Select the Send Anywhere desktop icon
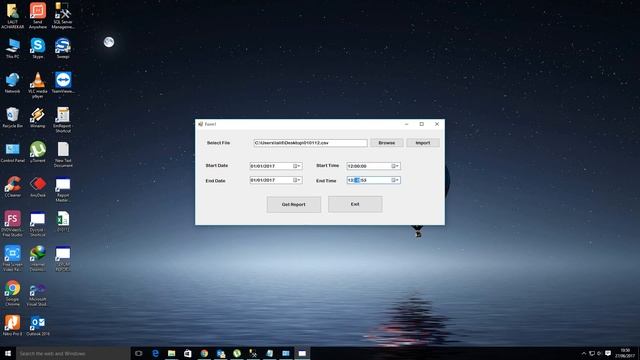Viewport: 640px width, 360px height. pos(38,16)
